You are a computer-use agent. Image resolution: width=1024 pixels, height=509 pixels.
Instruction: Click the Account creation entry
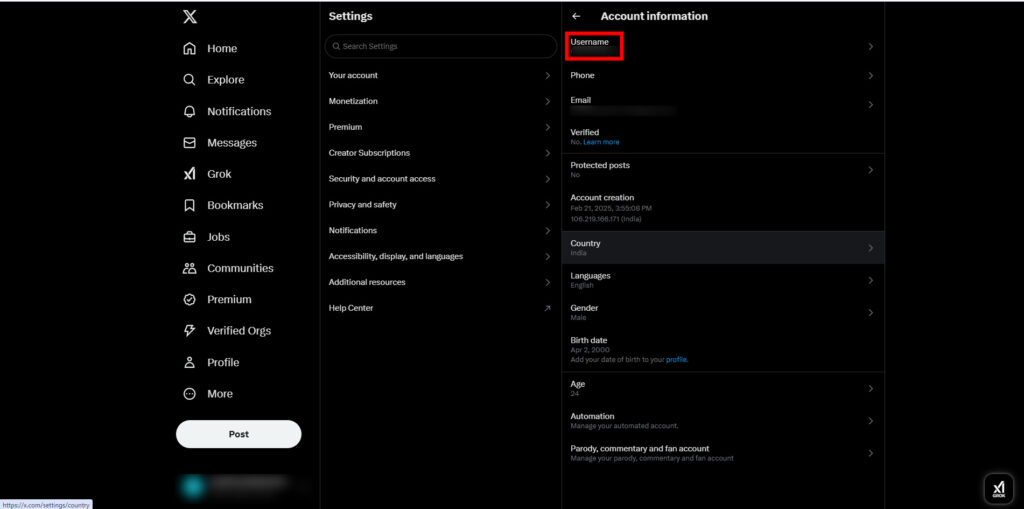[x=723, y=208]
